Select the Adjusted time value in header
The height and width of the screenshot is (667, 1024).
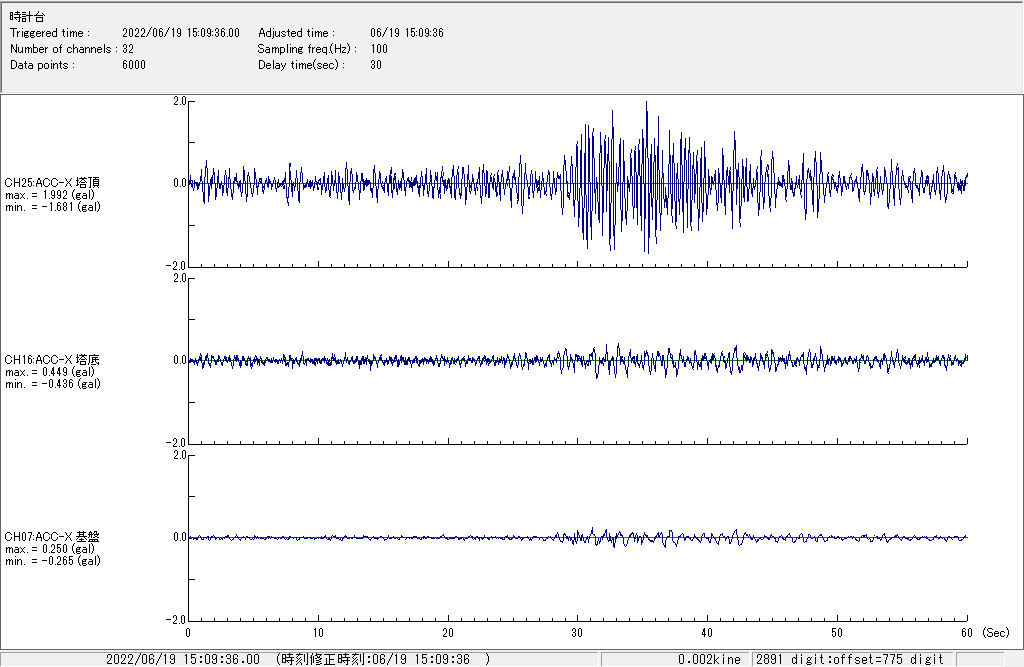(407, 33)
